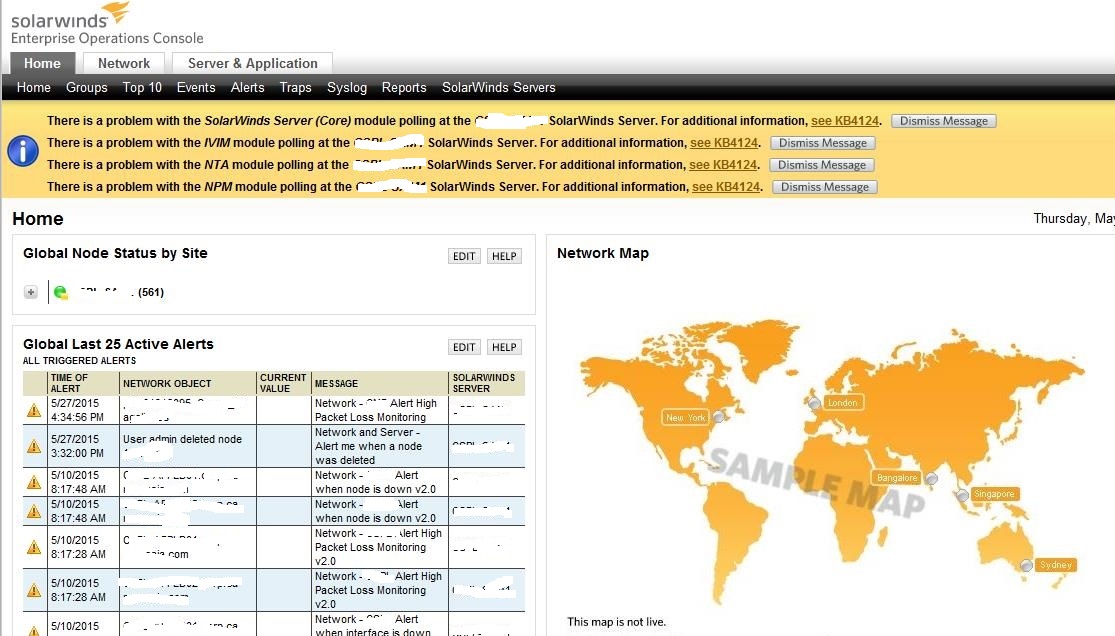Expand the site node with 561 nodes

click(x=31, y=292)
